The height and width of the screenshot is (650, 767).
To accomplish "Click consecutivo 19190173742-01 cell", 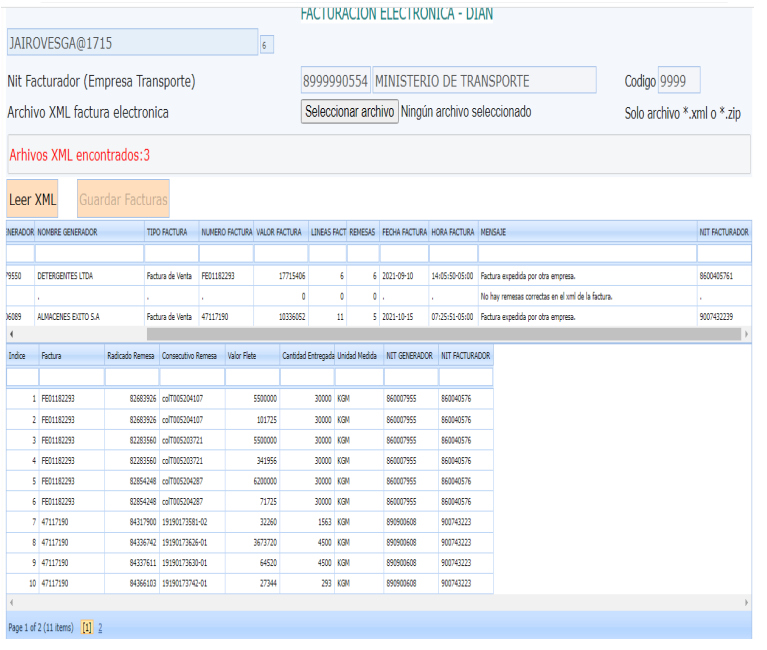I will pyautogui.click(x=192, y=584).
